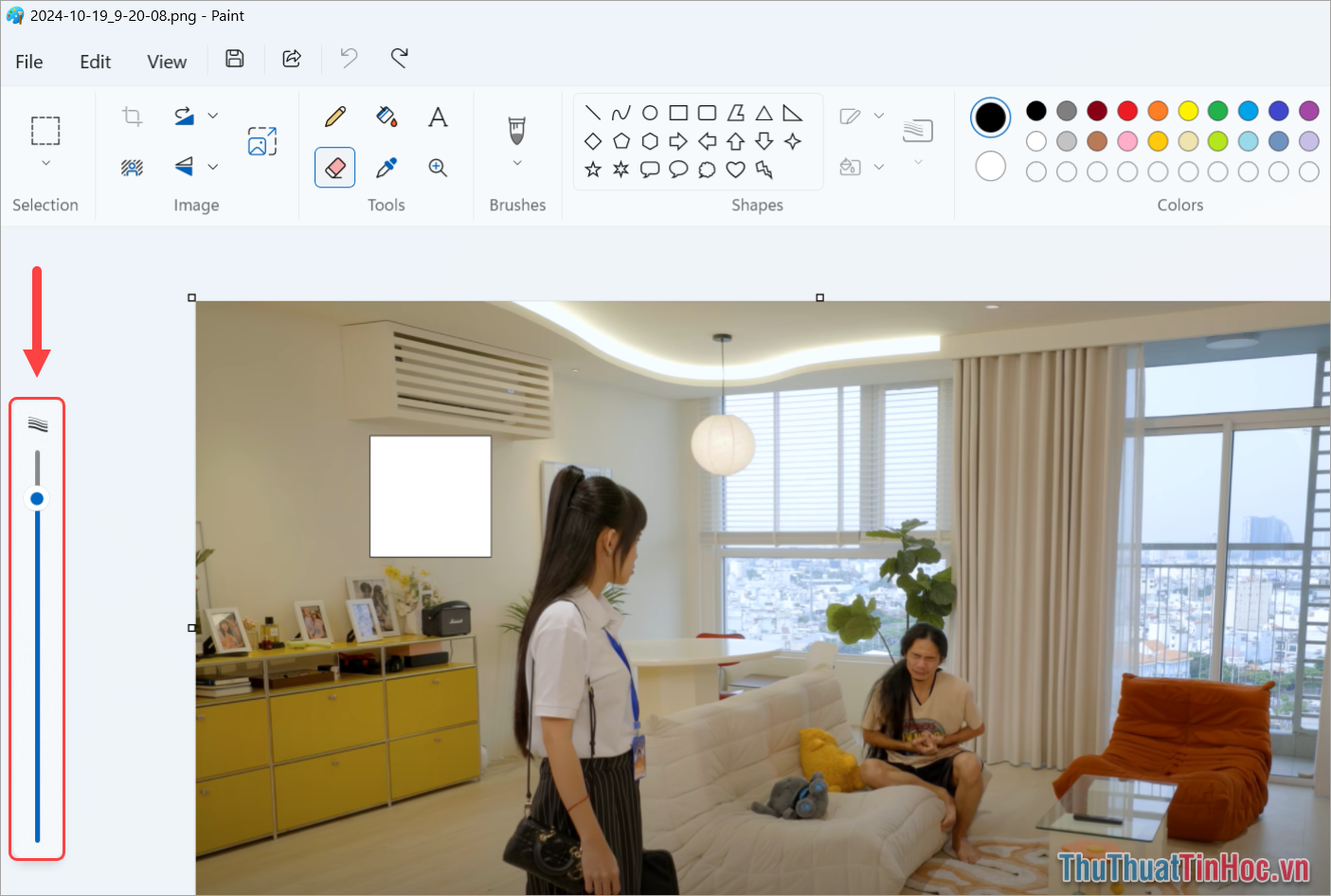Select the red color swatch

(1127, 110)
